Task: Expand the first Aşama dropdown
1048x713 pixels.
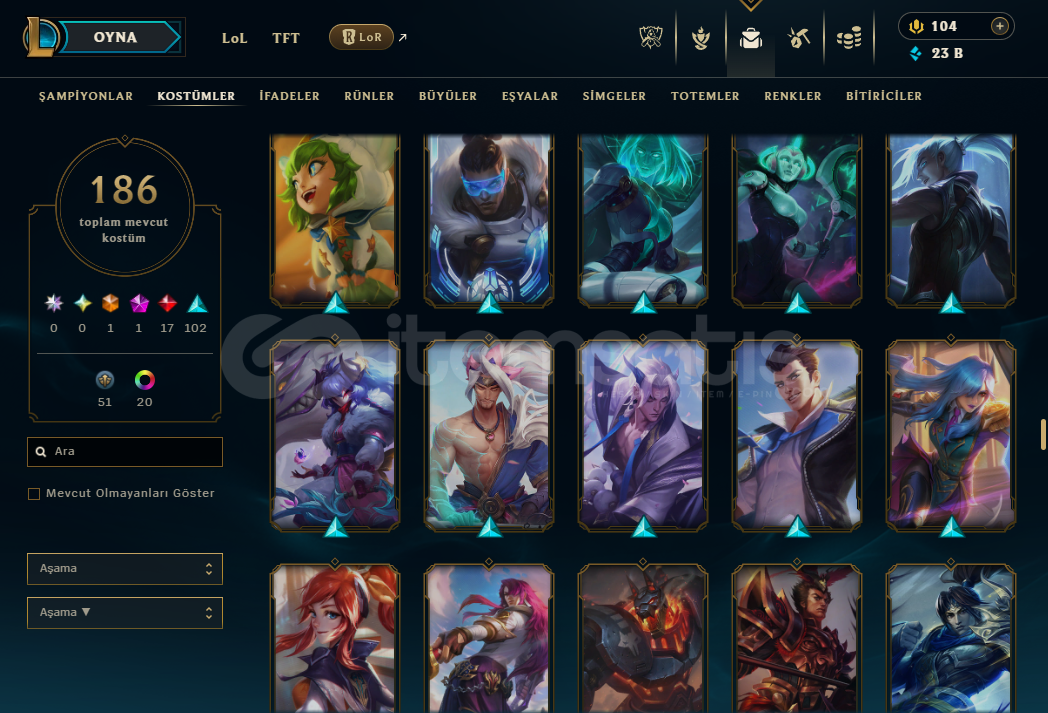Action: (125, 569)
